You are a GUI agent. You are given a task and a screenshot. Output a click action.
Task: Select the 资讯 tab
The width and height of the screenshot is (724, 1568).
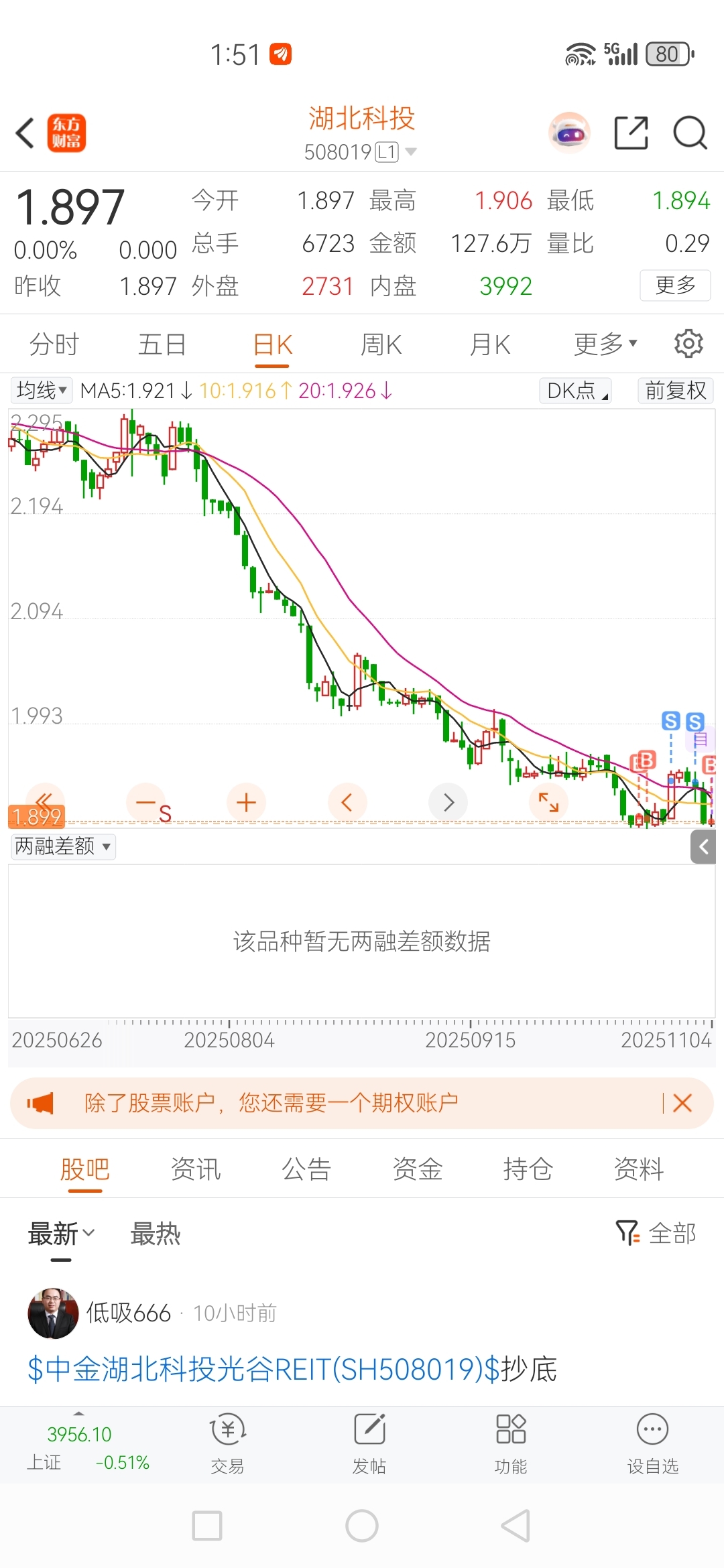click(195, 1169)
